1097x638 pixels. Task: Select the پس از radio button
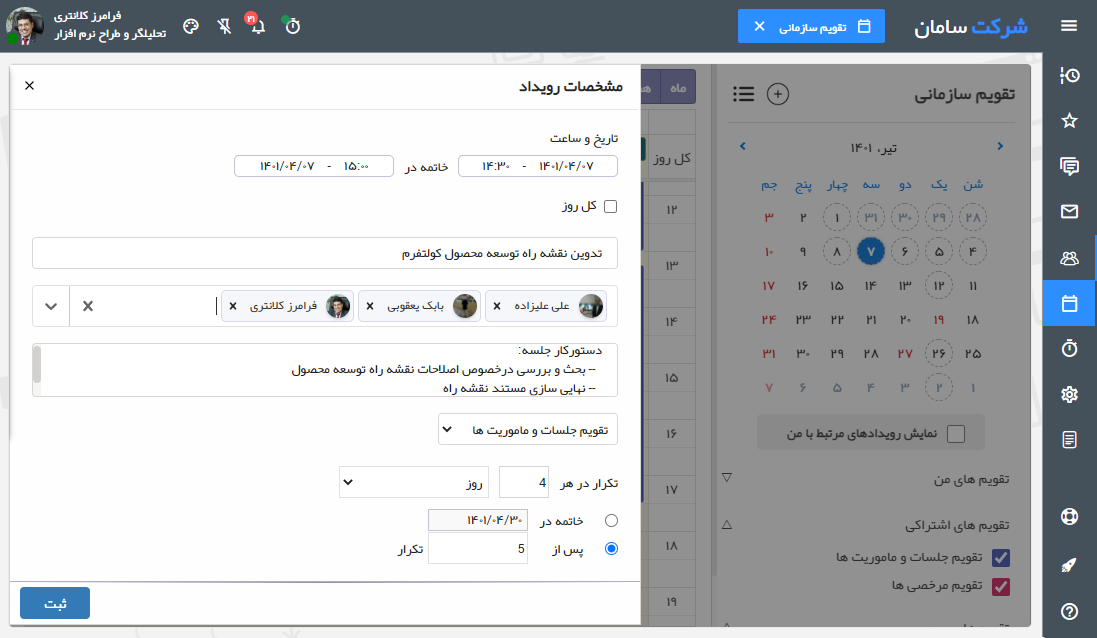tap(611, 548)
